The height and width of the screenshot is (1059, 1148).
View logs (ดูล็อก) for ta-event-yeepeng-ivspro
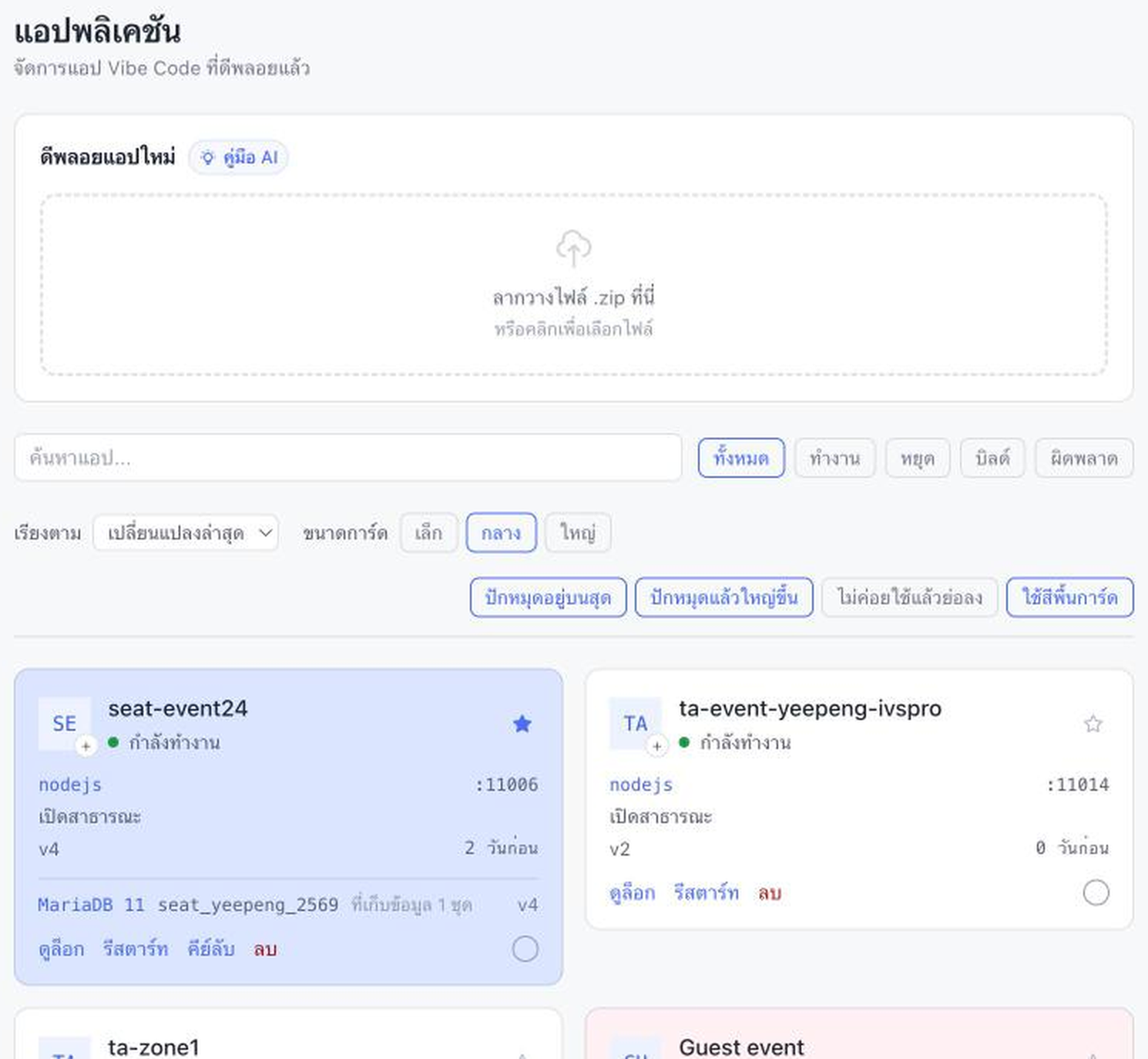pyautogui.click(x=633, y=893)
